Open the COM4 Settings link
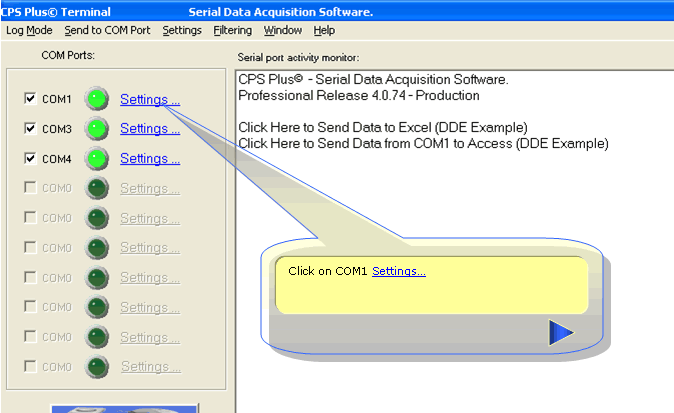 point(150,159)
